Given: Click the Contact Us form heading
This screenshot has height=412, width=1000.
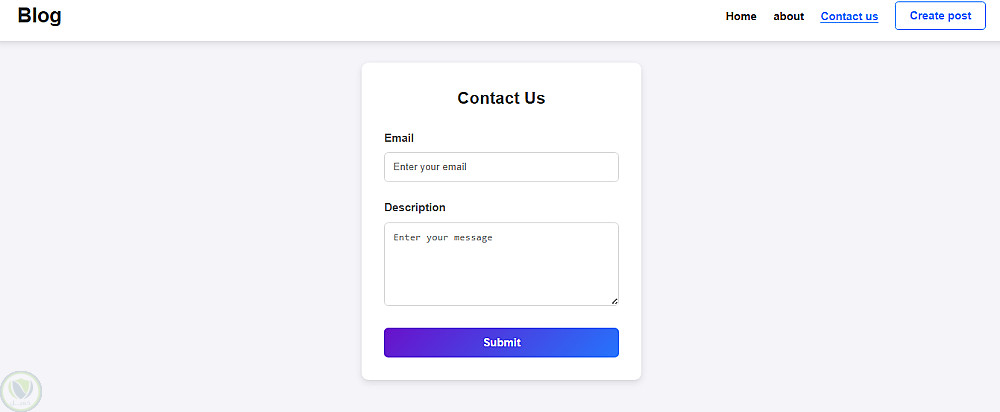Looking at the screenshot, I should (x=501, y=98).
